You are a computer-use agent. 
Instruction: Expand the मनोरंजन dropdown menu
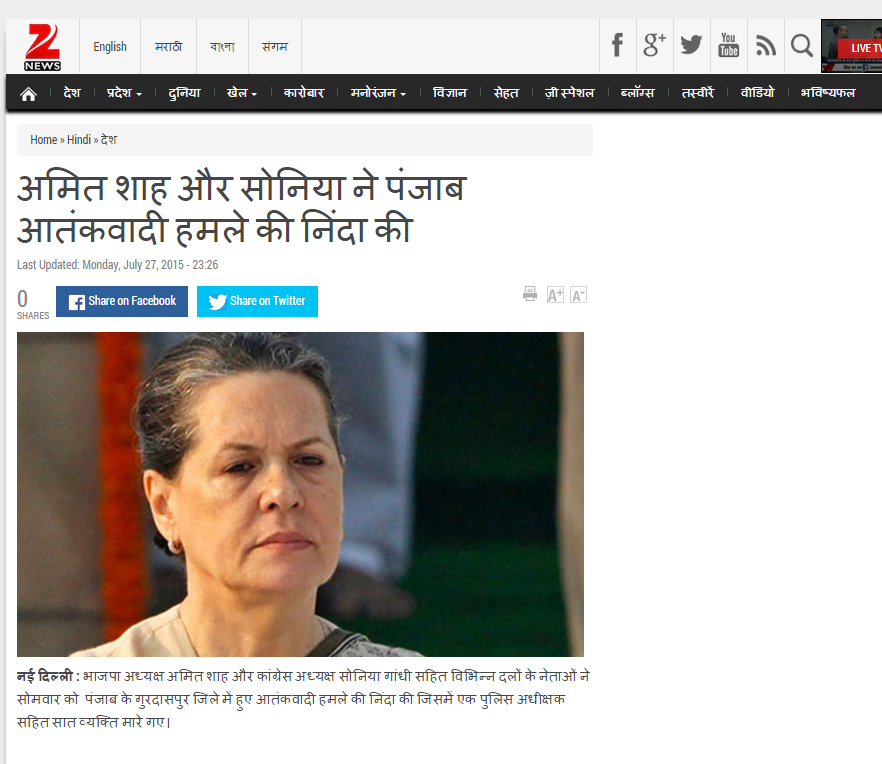(x=378, y=93)
